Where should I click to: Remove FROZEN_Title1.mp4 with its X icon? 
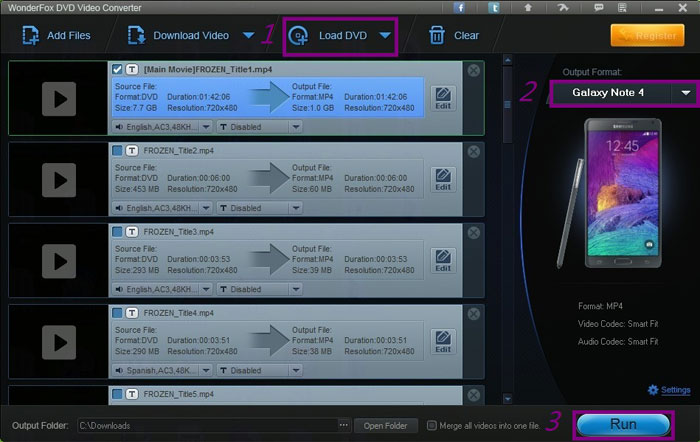pyautogui.click(x=474, y=70)
